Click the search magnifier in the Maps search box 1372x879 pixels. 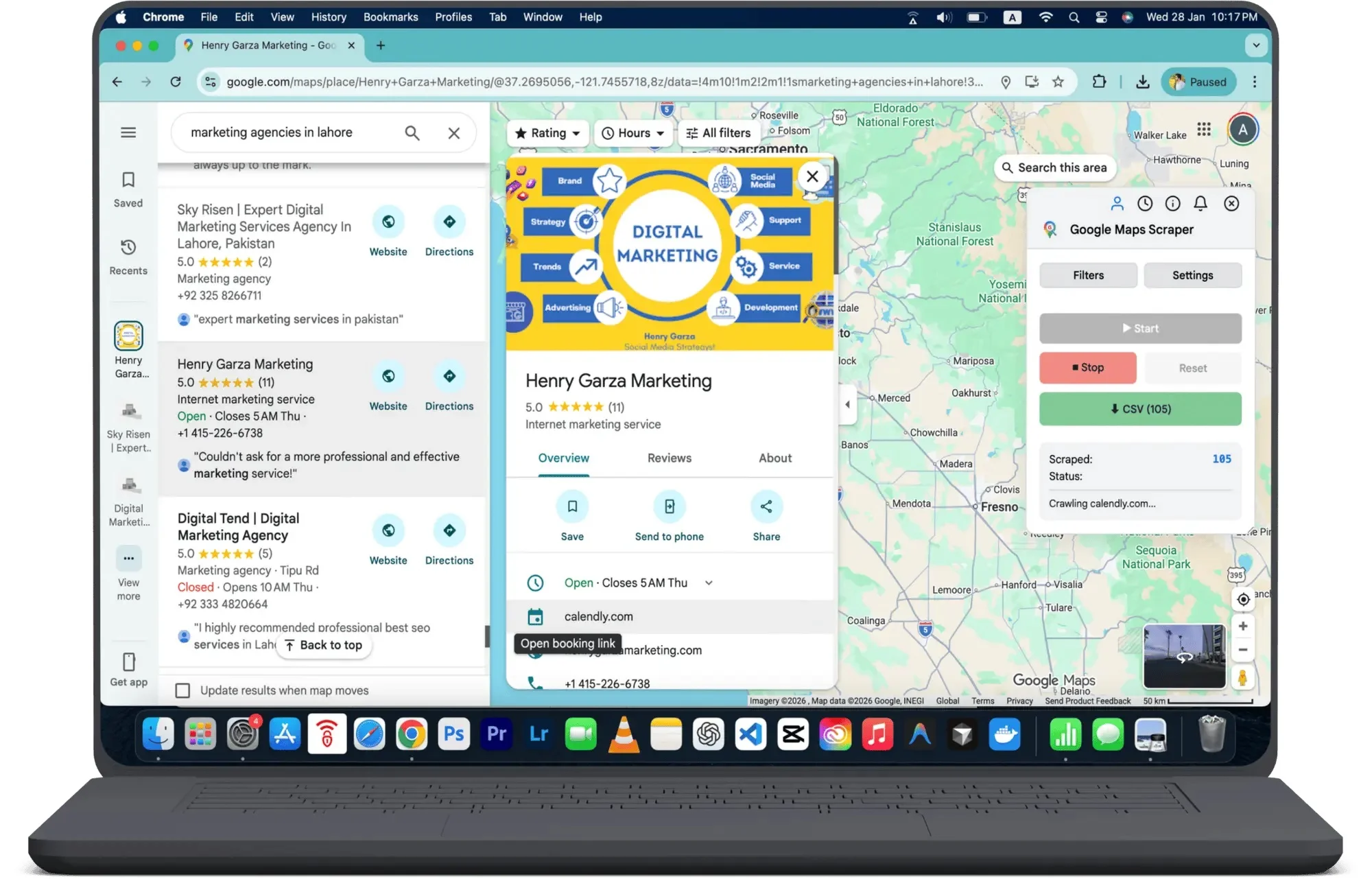412,132
